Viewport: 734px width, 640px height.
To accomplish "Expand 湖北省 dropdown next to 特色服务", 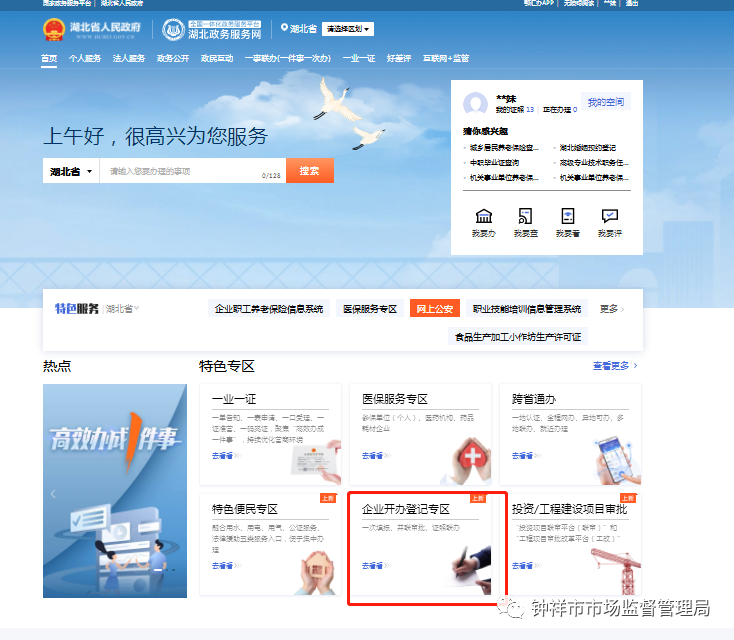I will 122,309.
